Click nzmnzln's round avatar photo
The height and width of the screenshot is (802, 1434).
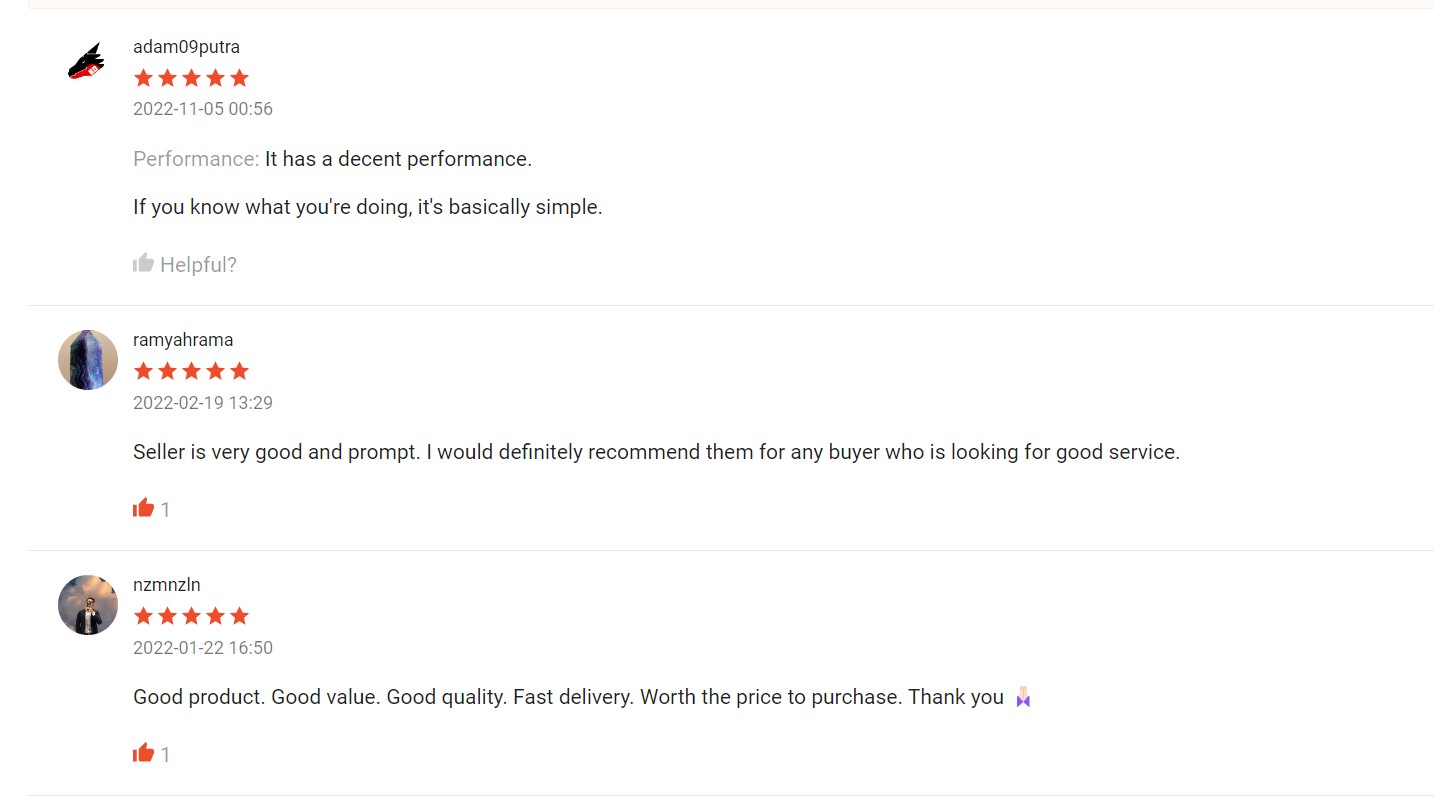(88, 605)
